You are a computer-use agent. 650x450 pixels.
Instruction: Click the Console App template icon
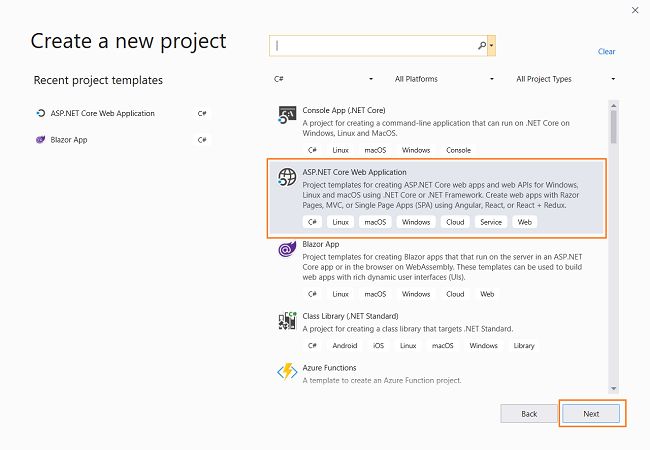(x=287, y=115)
